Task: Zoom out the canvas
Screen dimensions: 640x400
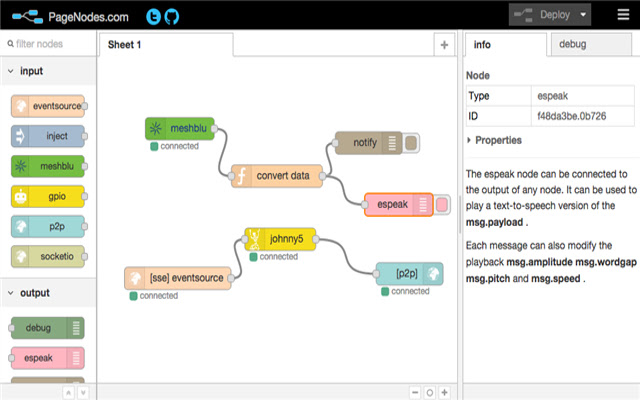Action: tap(415, 393)
